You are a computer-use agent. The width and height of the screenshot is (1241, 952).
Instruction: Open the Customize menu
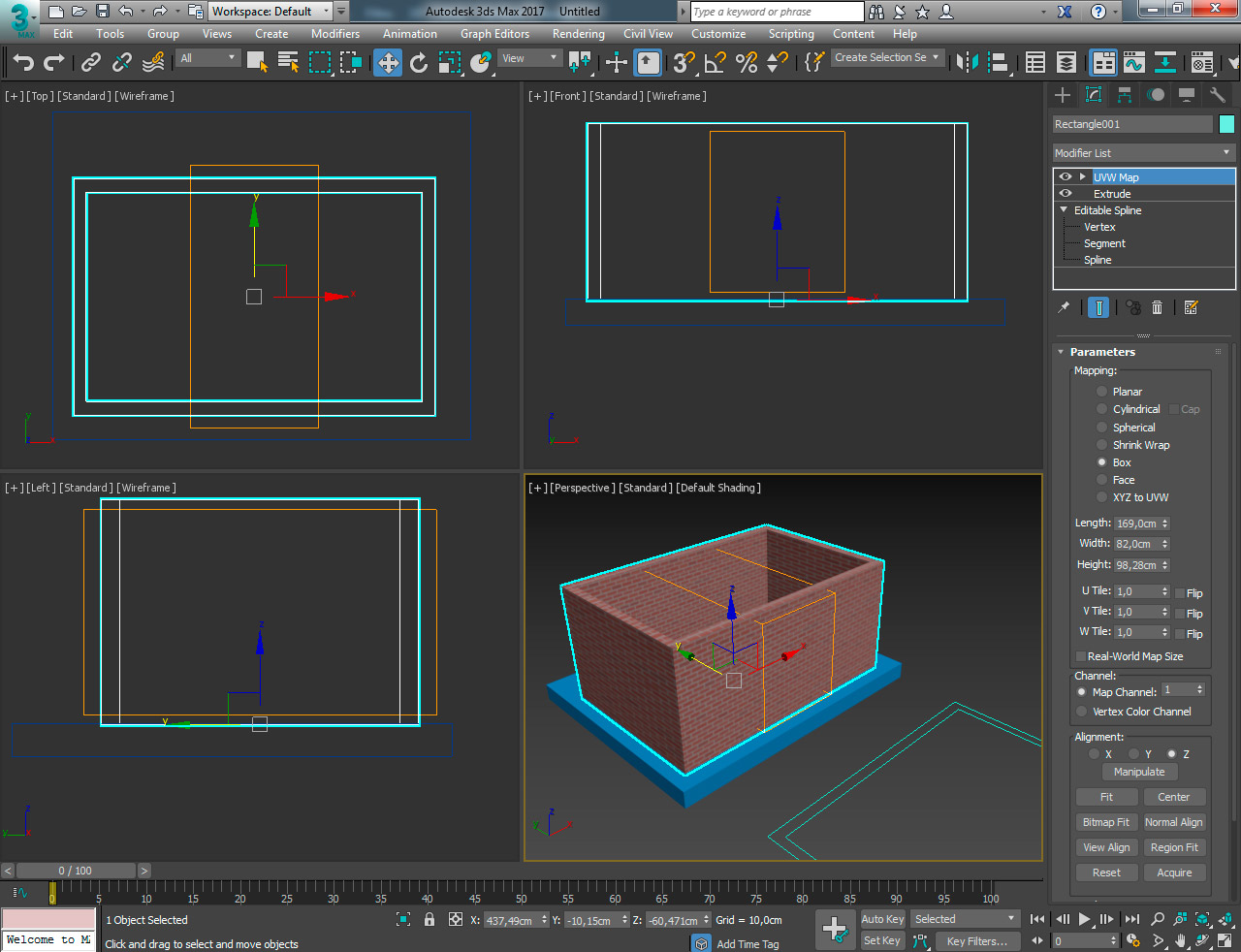pos(717,34)
